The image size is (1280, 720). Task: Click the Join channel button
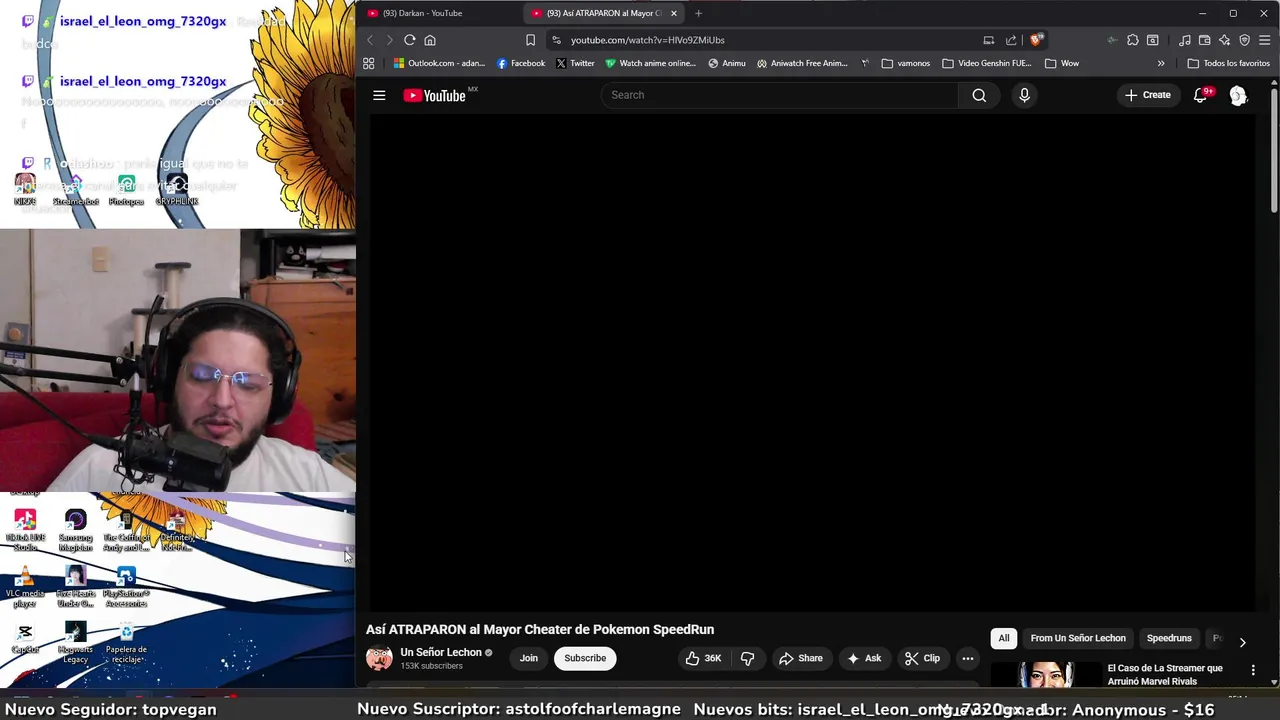coord(528,658)
